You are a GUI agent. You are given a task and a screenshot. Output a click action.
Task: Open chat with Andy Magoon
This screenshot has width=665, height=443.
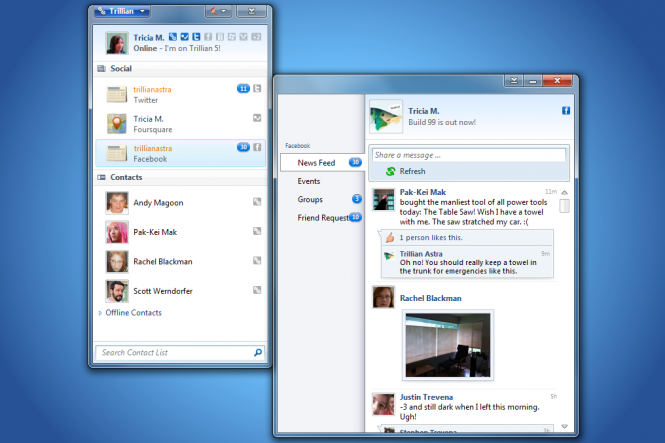click(x=180, y=203)
